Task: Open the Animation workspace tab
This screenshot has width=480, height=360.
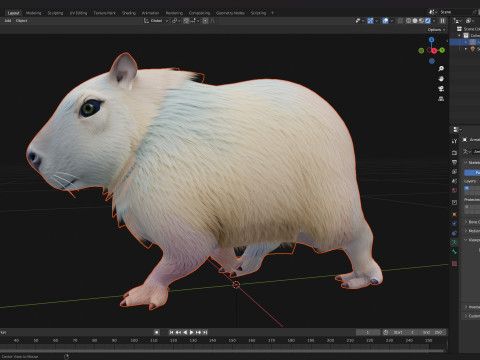Action: 150,13
